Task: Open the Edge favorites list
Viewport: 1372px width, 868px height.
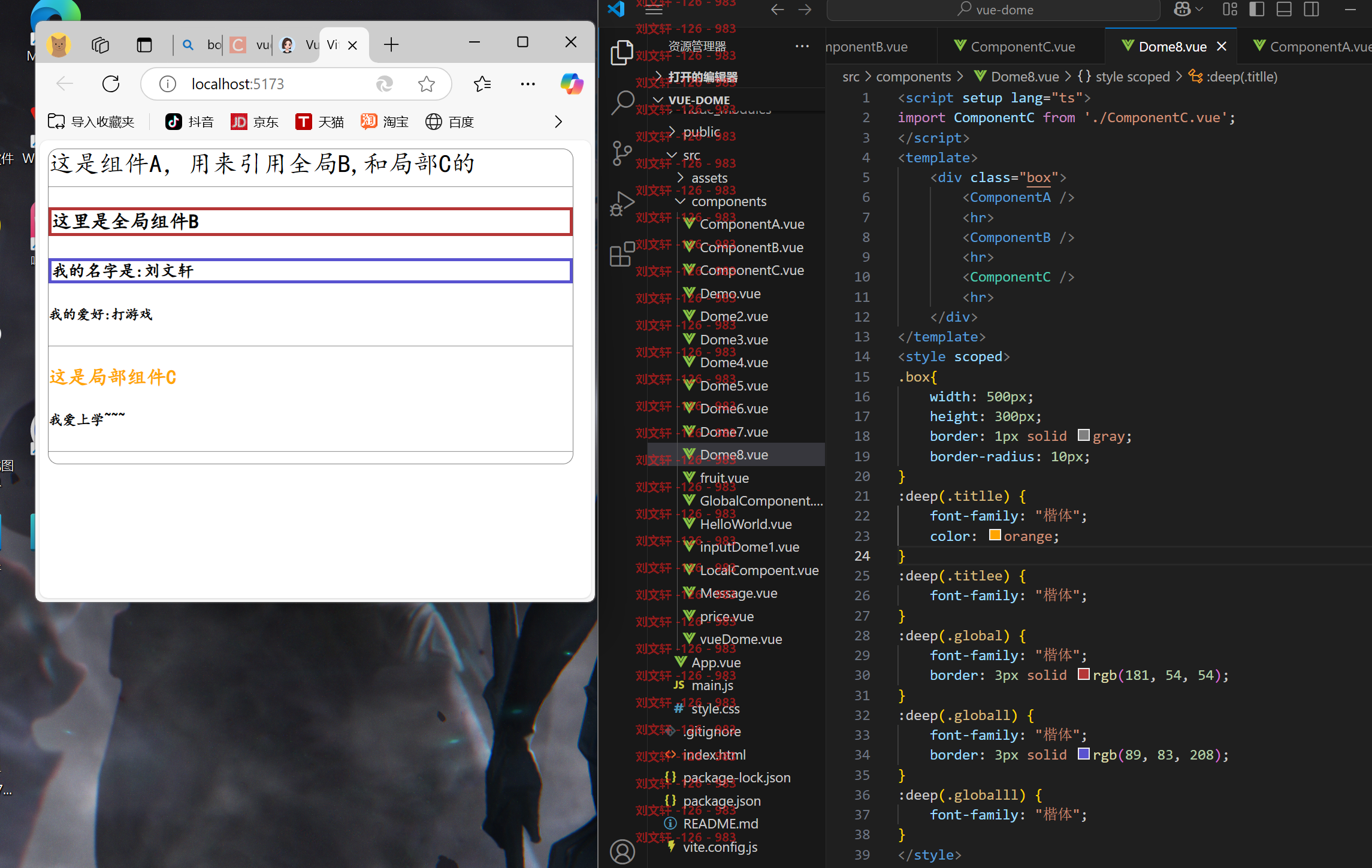Action: 482,84
